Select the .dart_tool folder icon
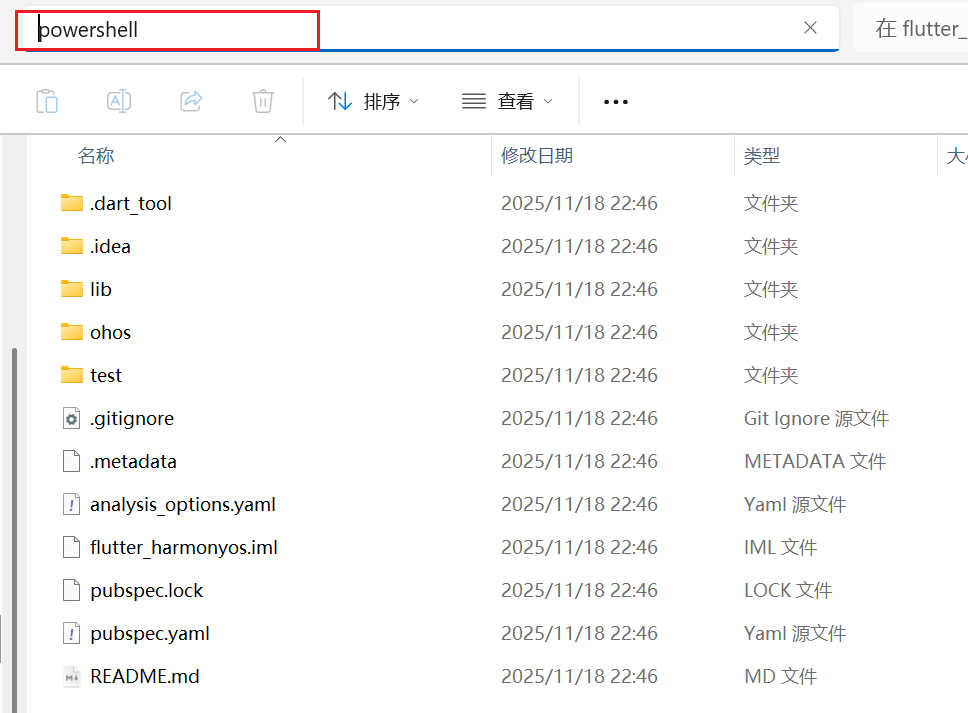 (x=72, y=203)
